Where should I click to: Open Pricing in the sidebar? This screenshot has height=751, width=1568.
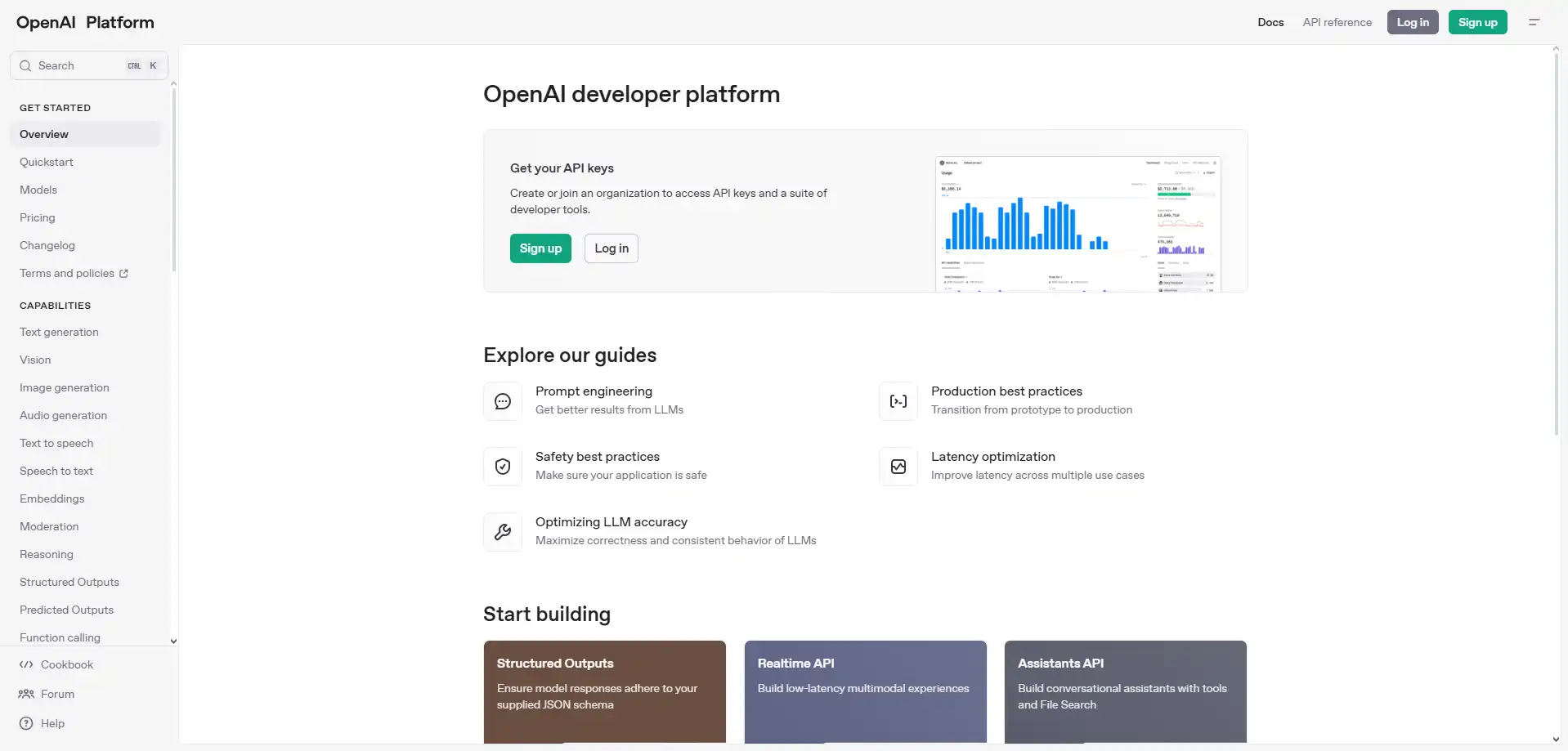(38, 218)
